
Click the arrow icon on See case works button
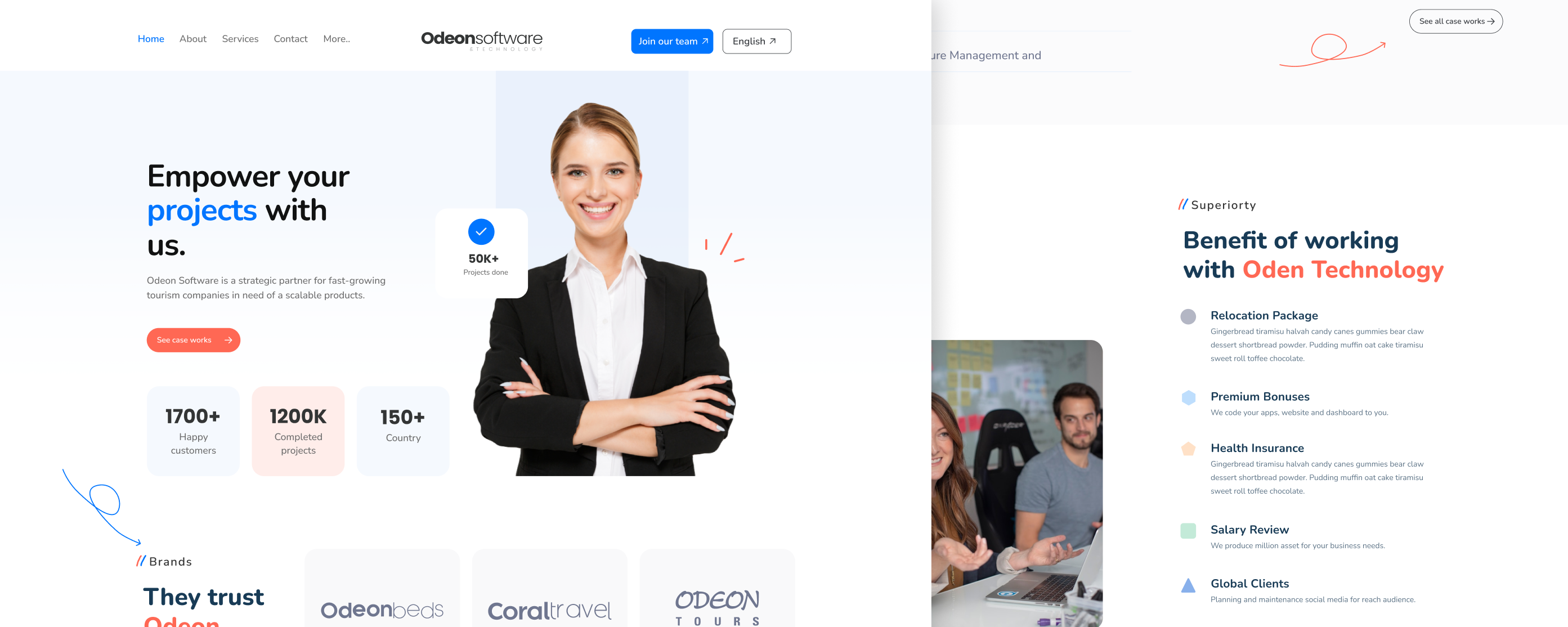pyautogui.click(x=229, y=340)
